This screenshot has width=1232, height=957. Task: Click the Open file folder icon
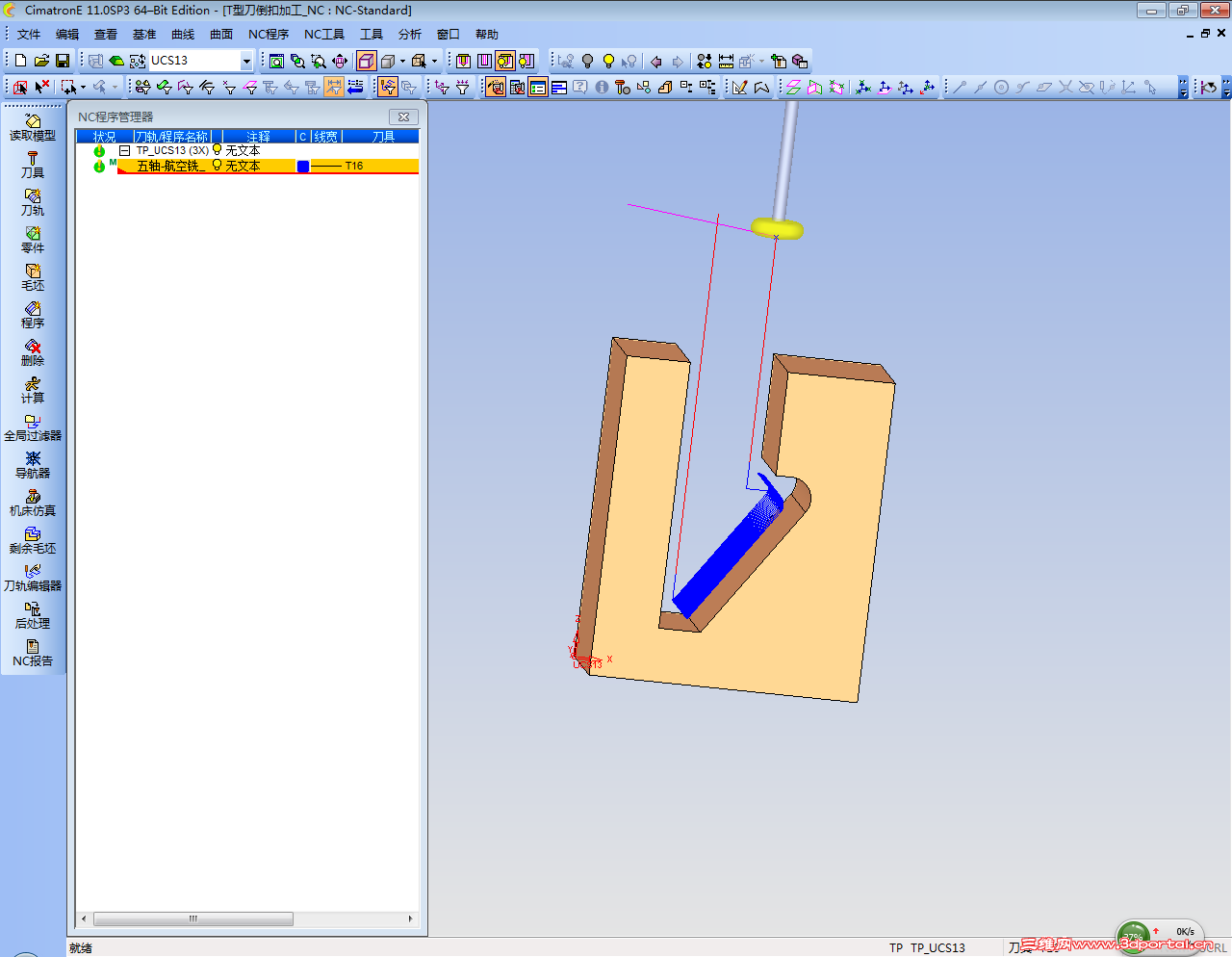pos(41,61)
